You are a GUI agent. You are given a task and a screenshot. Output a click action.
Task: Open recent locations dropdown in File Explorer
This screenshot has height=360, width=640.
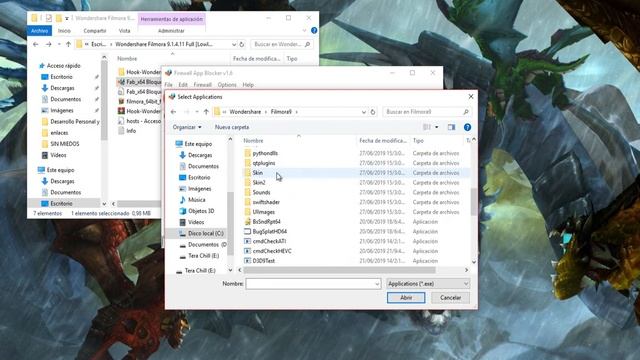59,44
